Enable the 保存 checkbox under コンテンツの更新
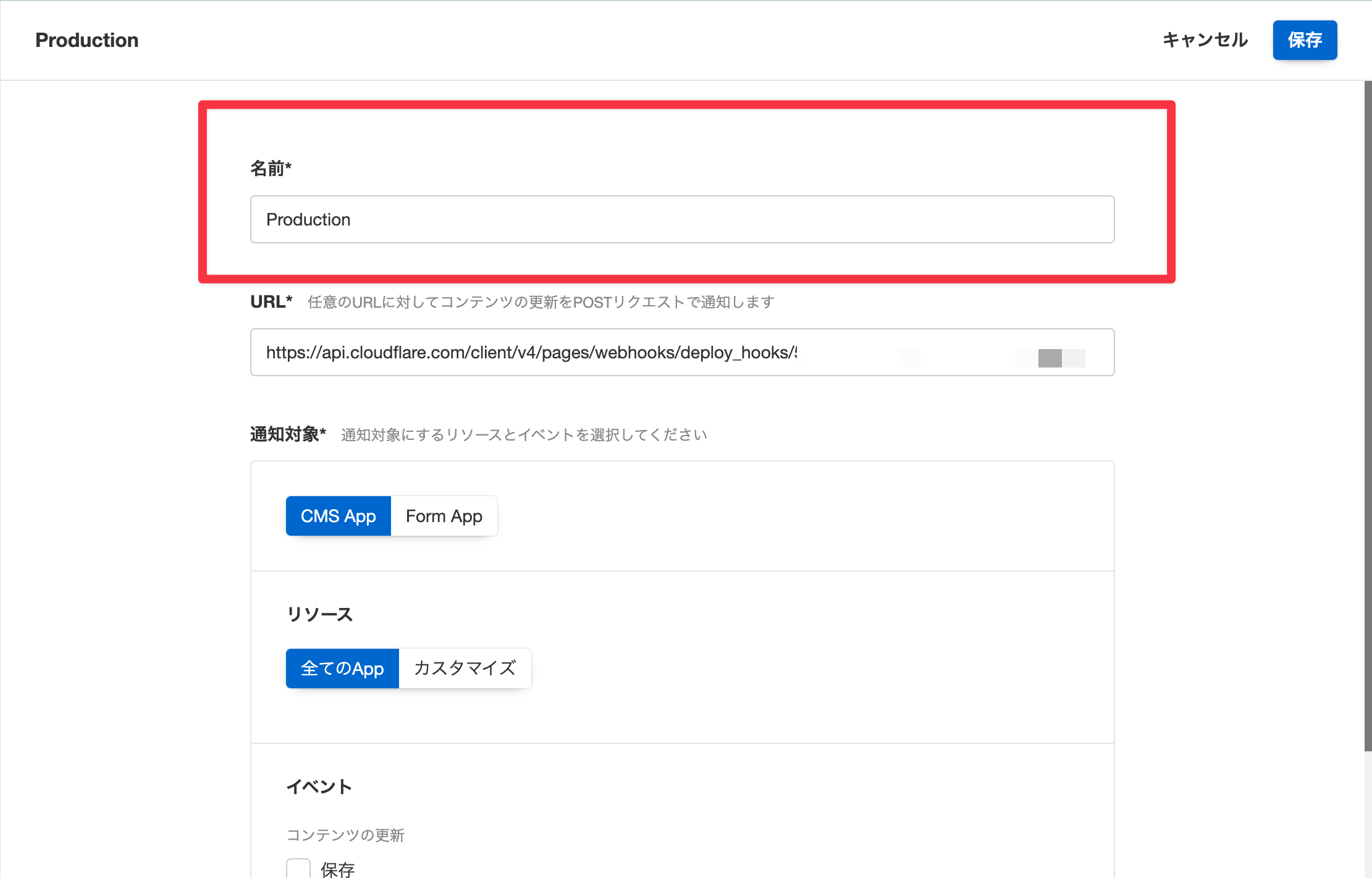The height and width of the screenshot is (878, 1372). point(298,867)
